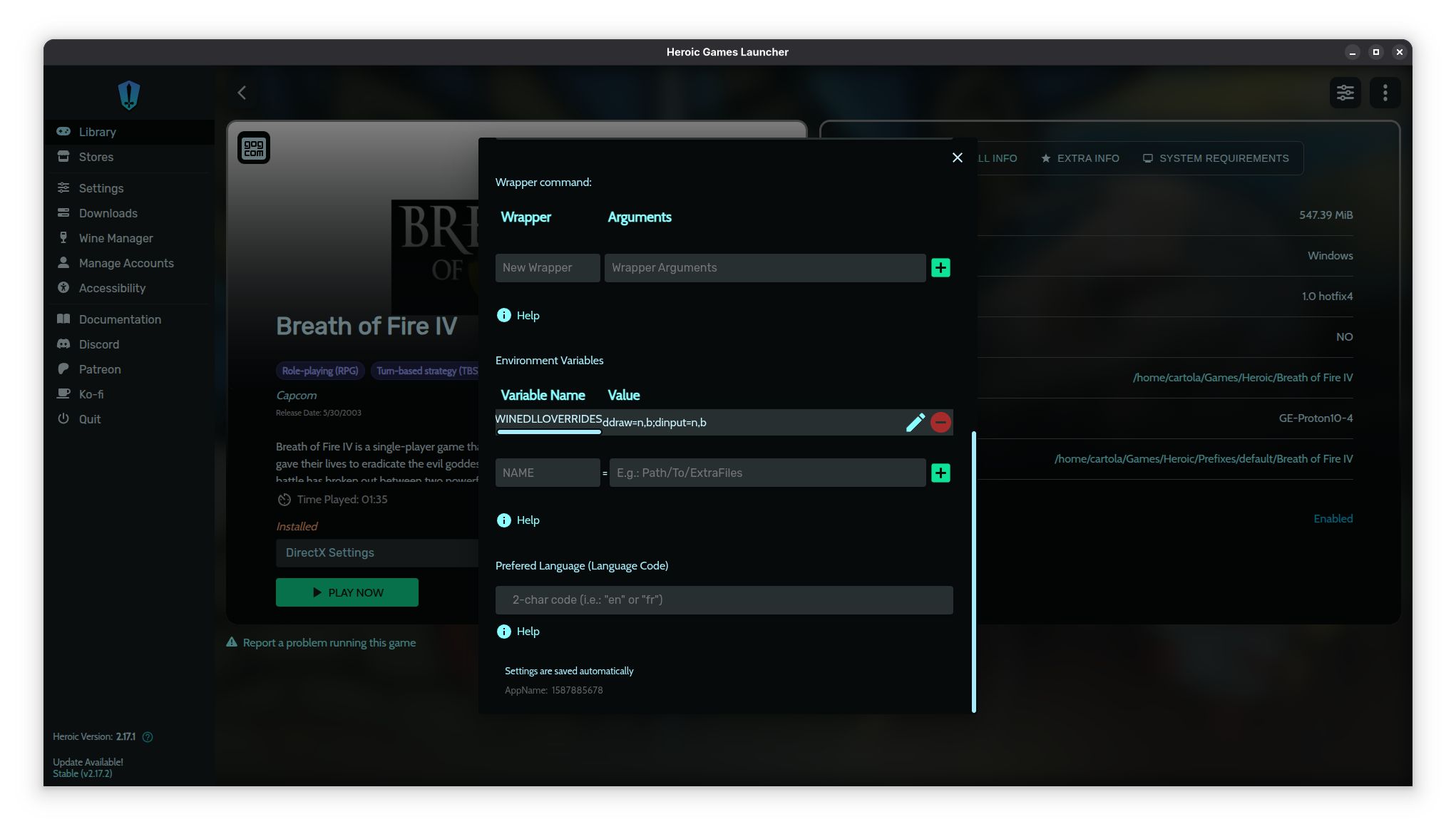This screenshot has height=834, width=1456.
Task: Click the Ko-fi cup icon
Action: (x=63, y=393)
